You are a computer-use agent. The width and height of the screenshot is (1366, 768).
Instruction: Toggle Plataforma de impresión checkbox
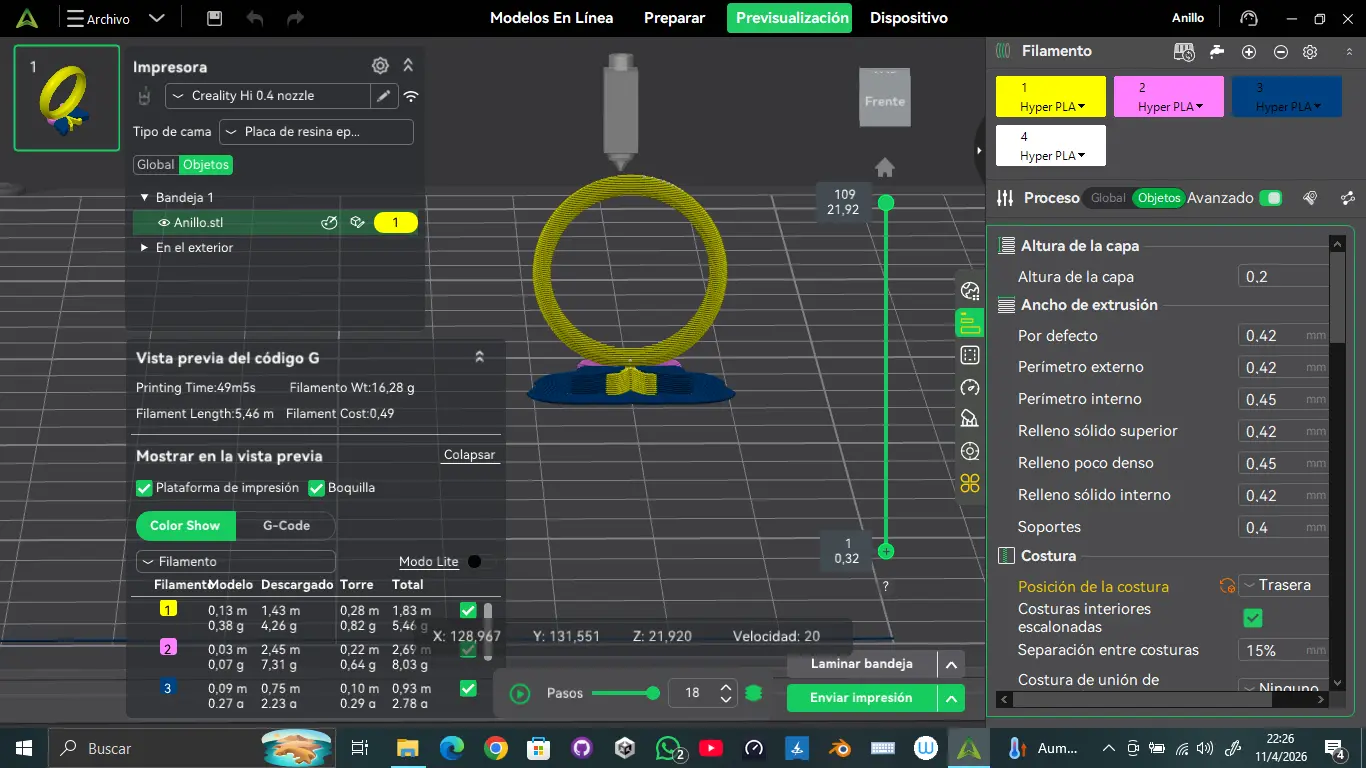(x=144, y=488)
